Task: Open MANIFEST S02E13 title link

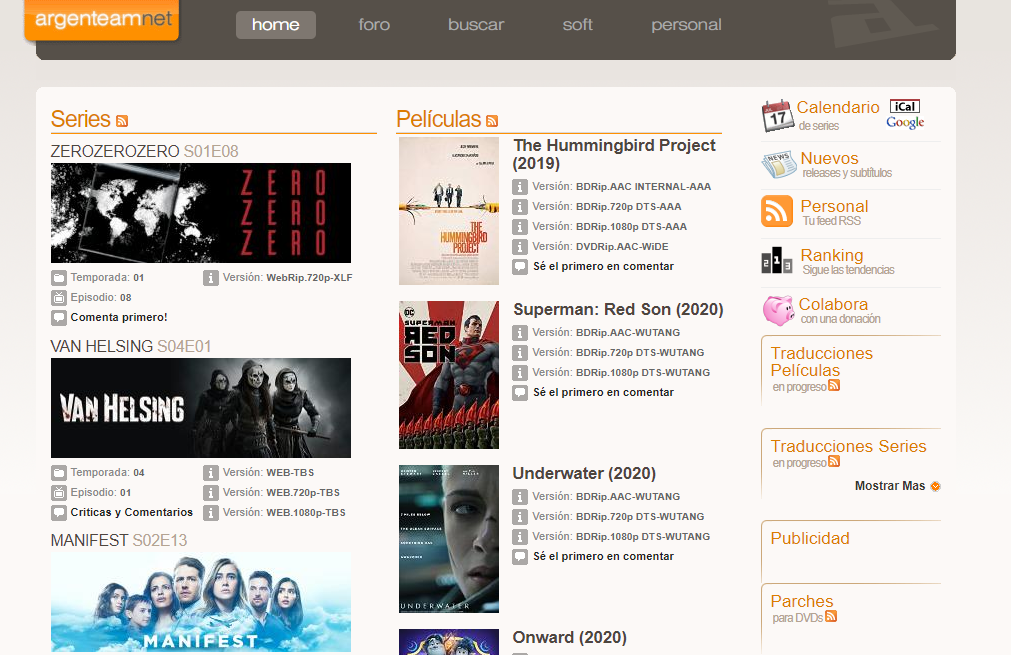Action: [119, 540]
